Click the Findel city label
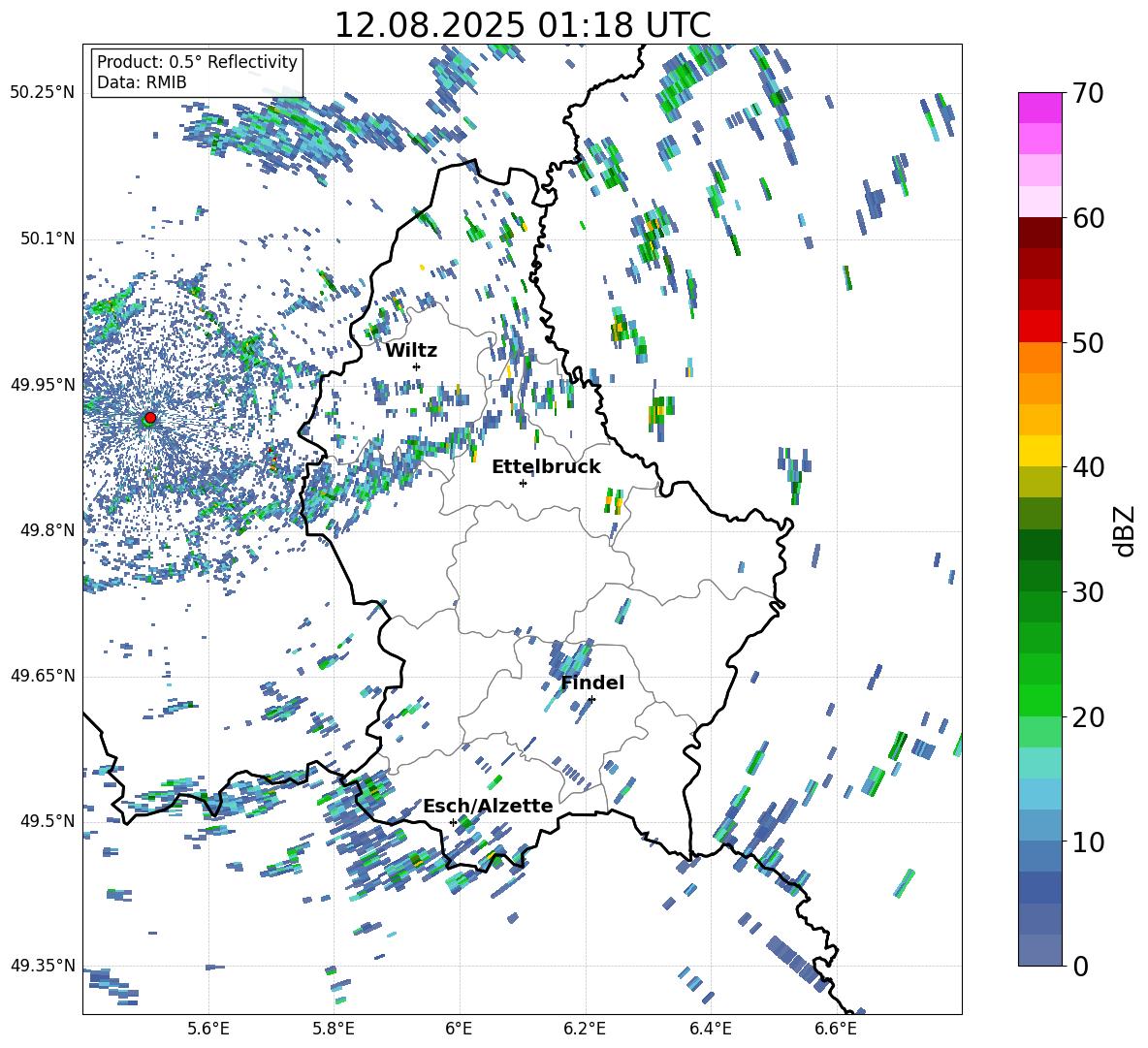Image resolution: width=1148 pixels, height=1048 pixels. point(592,683)
